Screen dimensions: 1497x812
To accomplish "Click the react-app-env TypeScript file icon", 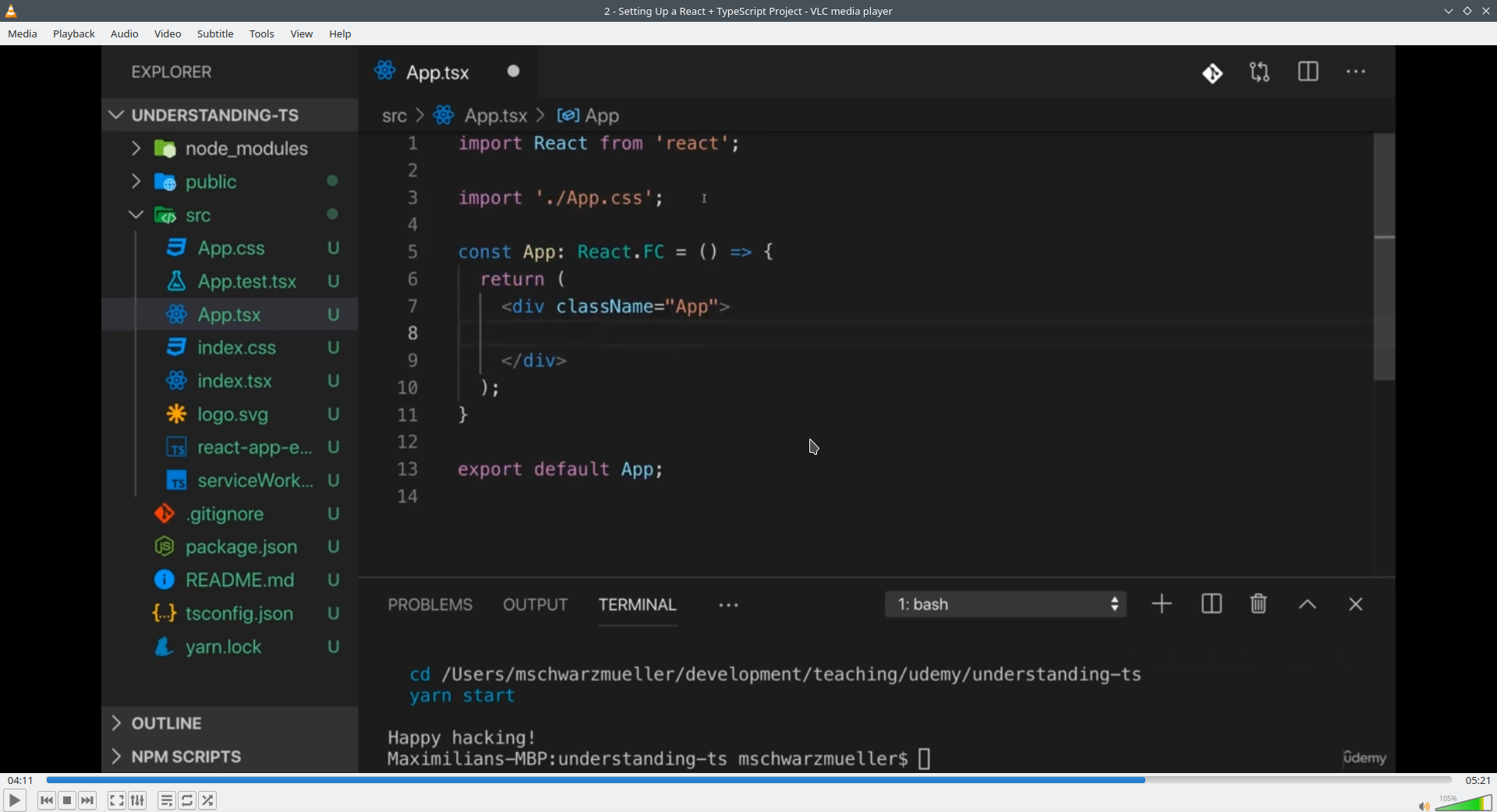I will click(x=177, y=447).
